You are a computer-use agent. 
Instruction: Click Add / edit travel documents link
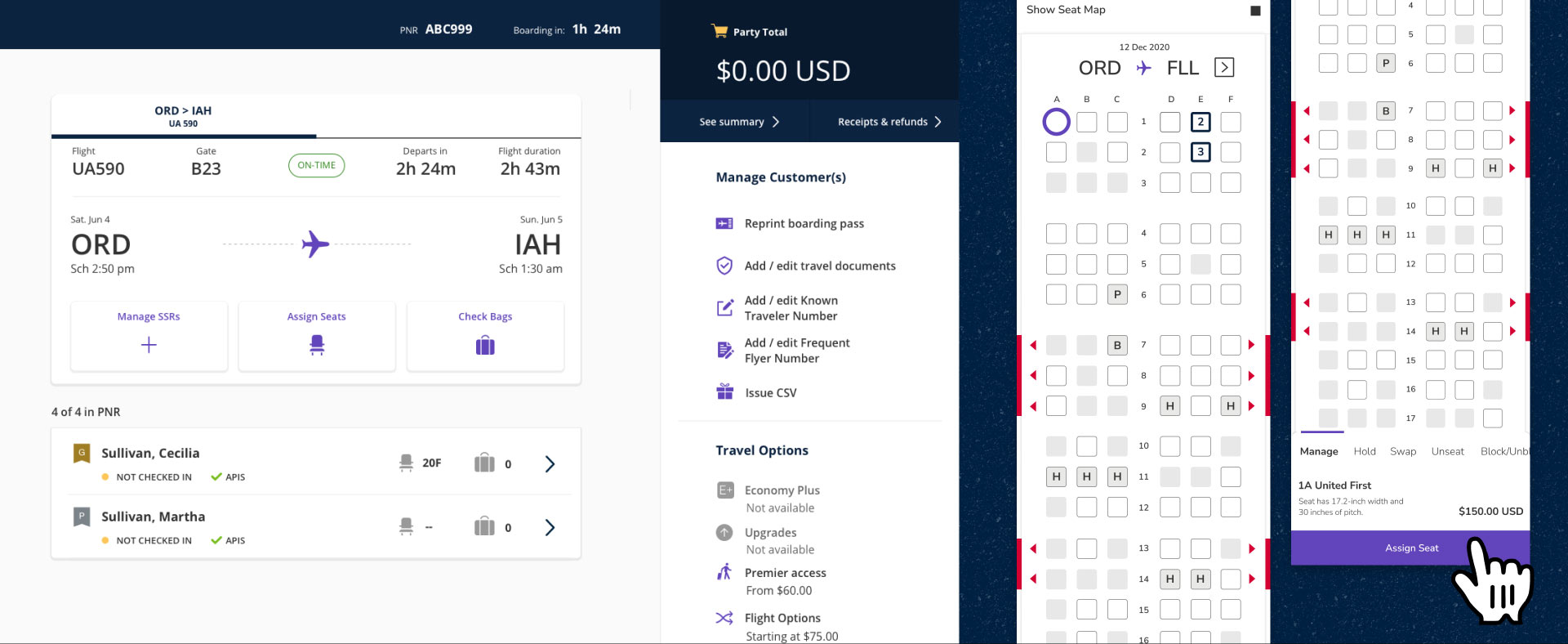tap(820, 266)
